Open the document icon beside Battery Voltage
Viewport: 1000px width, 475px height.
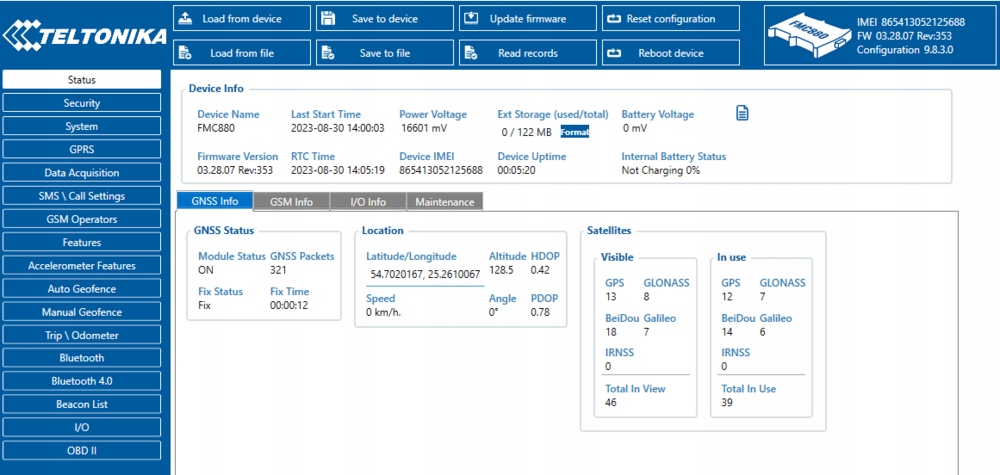pyautogui.click(x=742, y=113)
